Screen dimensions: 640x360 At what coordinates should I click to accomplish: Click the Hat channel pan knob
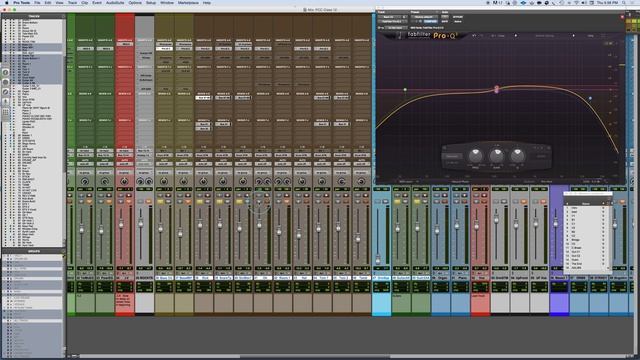302,181
